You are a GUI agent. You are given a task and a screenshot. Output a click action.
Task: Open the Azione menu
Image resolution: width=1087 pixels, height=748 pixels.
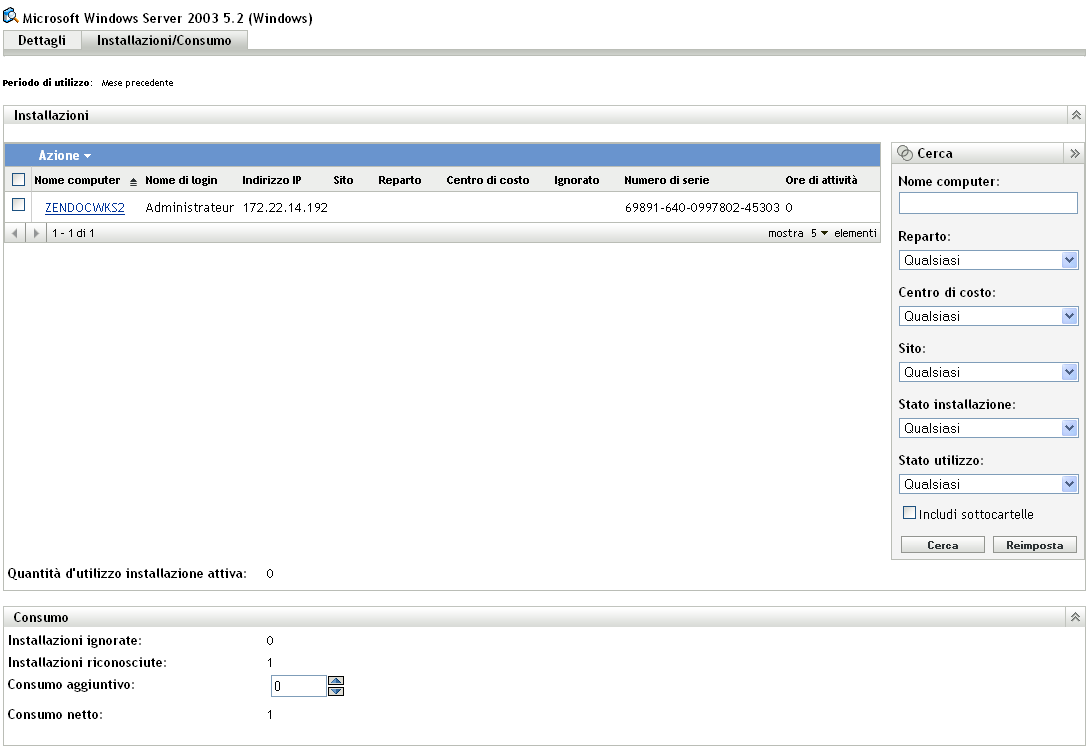pyautogui.click(x=64, y=155)
